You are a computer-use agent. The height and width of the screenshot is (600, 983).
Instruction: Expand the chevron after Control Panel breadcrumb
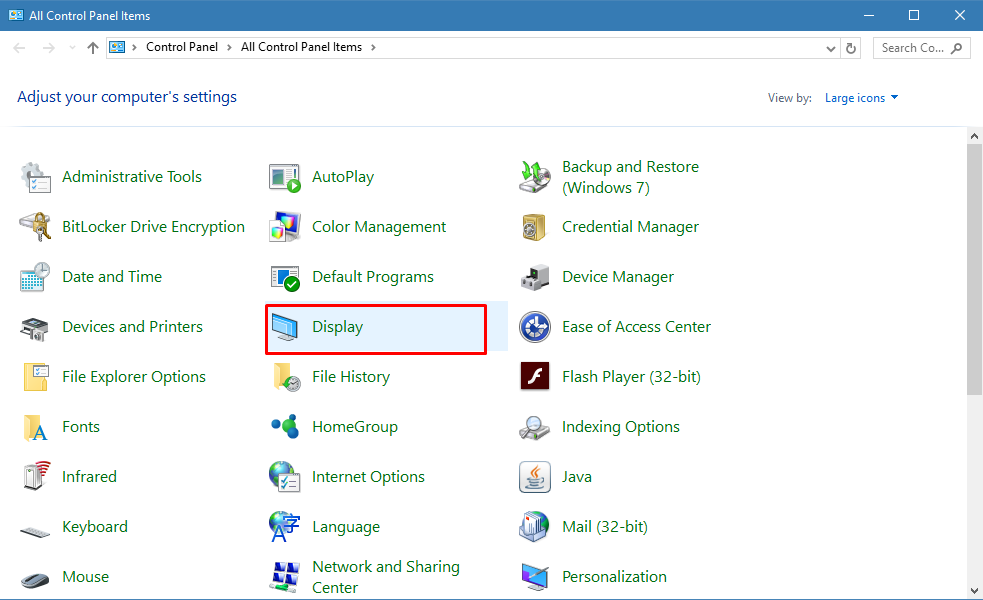click(x=229, y=47)
